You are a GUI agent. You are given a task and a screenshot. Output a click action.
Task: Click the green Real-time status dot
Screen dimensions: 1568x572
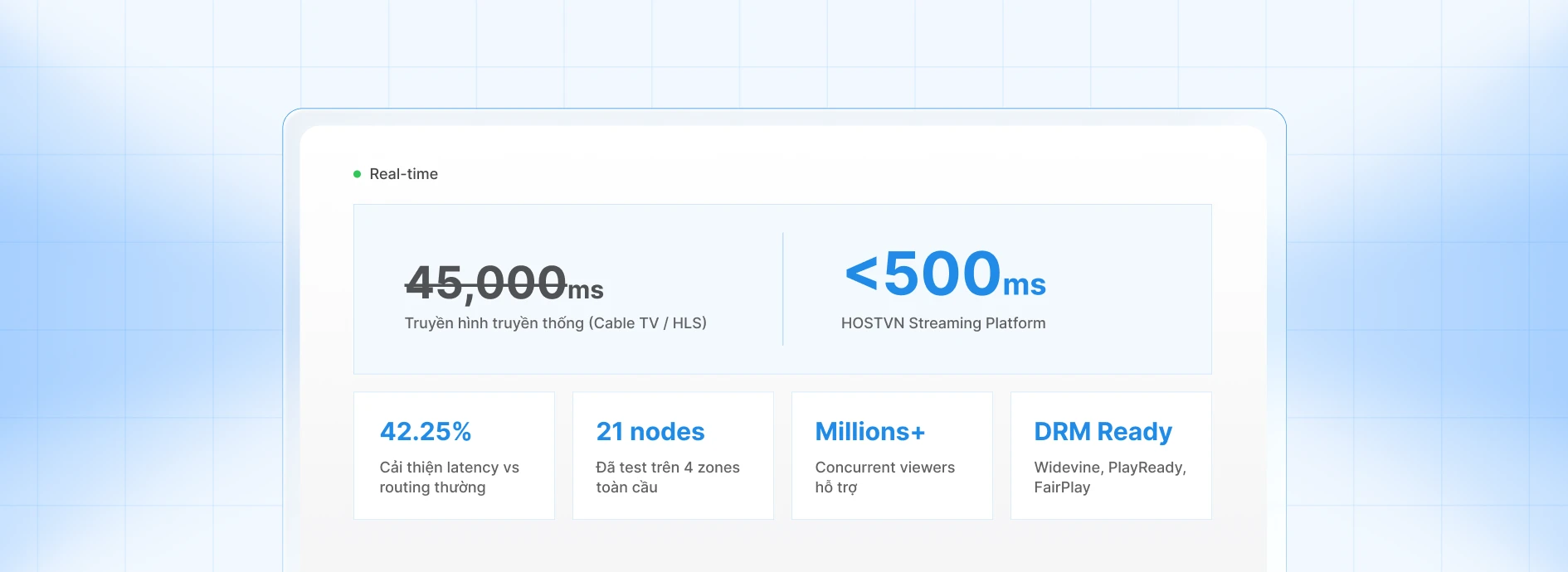coord(358,174)
